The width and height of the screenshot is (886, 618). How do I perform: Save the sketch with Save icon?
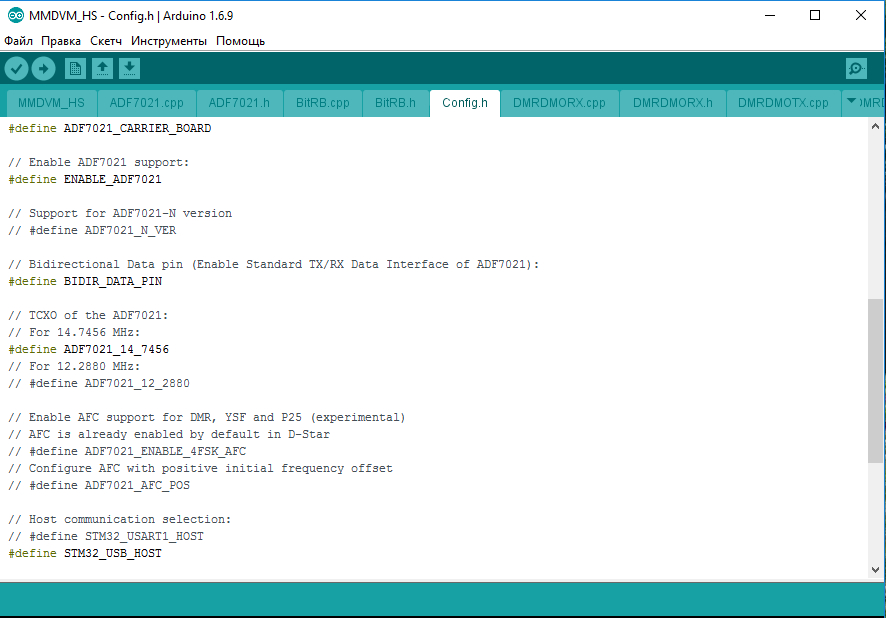129,68
